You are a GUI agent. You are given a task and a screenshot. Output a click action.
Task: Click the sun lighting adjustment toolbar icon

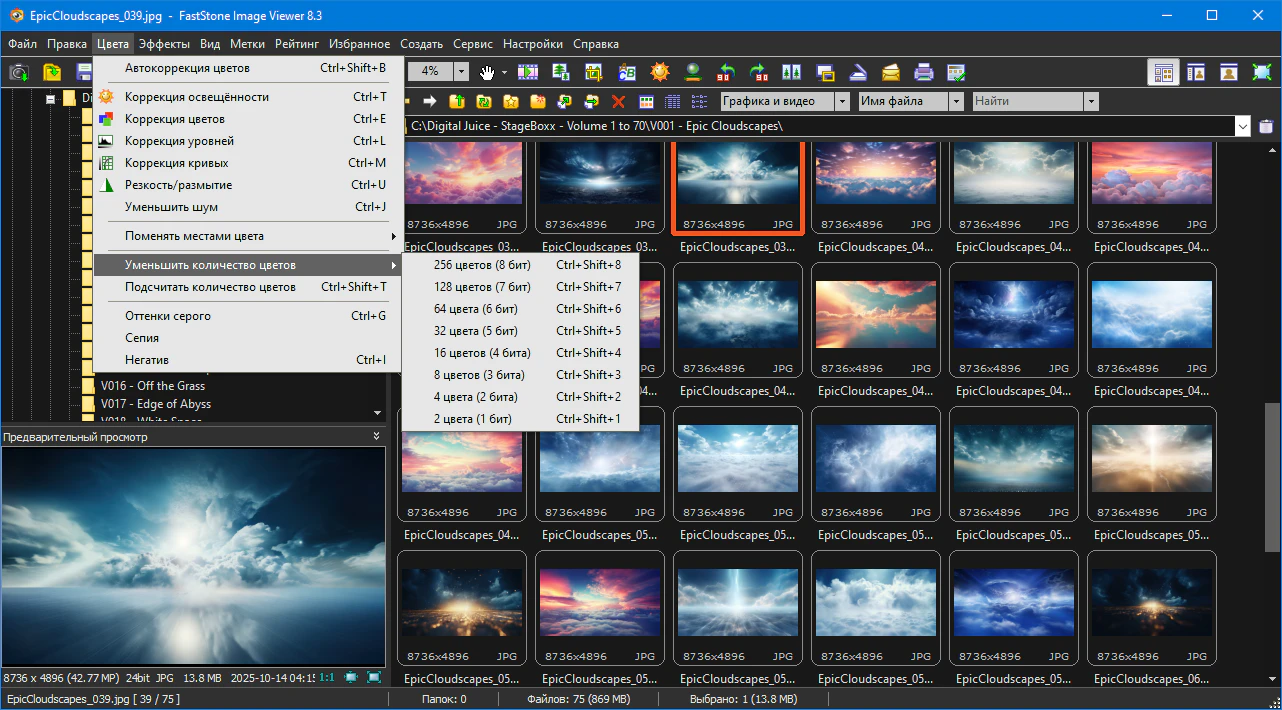coord(659,72)
